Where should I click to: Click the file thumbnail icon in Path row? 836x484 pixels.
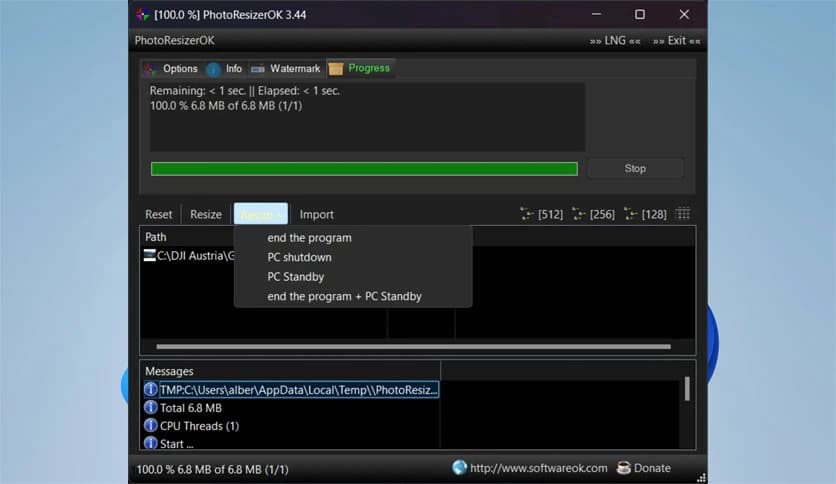(150, 255)
